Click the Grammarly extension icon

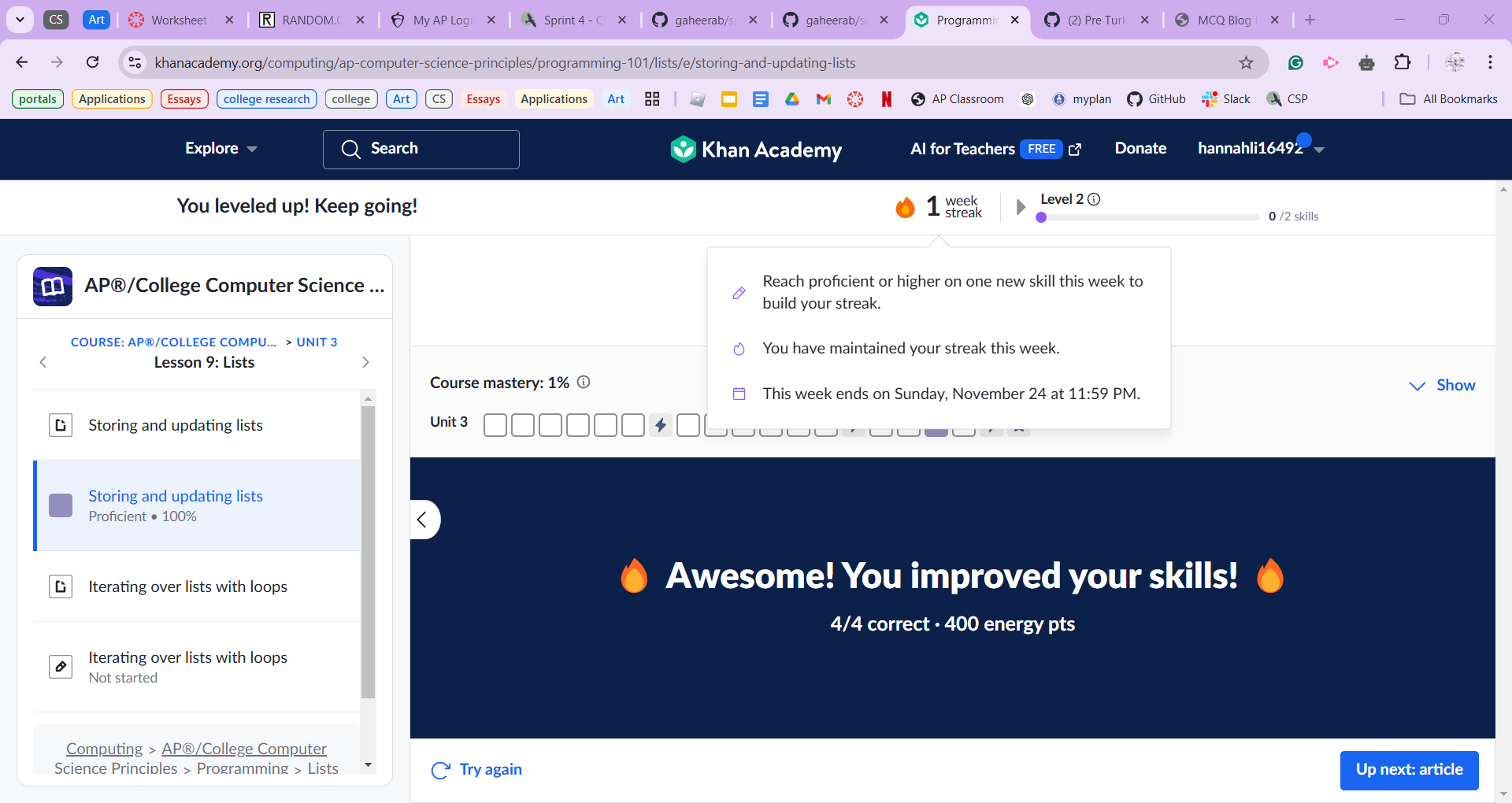1295,63
